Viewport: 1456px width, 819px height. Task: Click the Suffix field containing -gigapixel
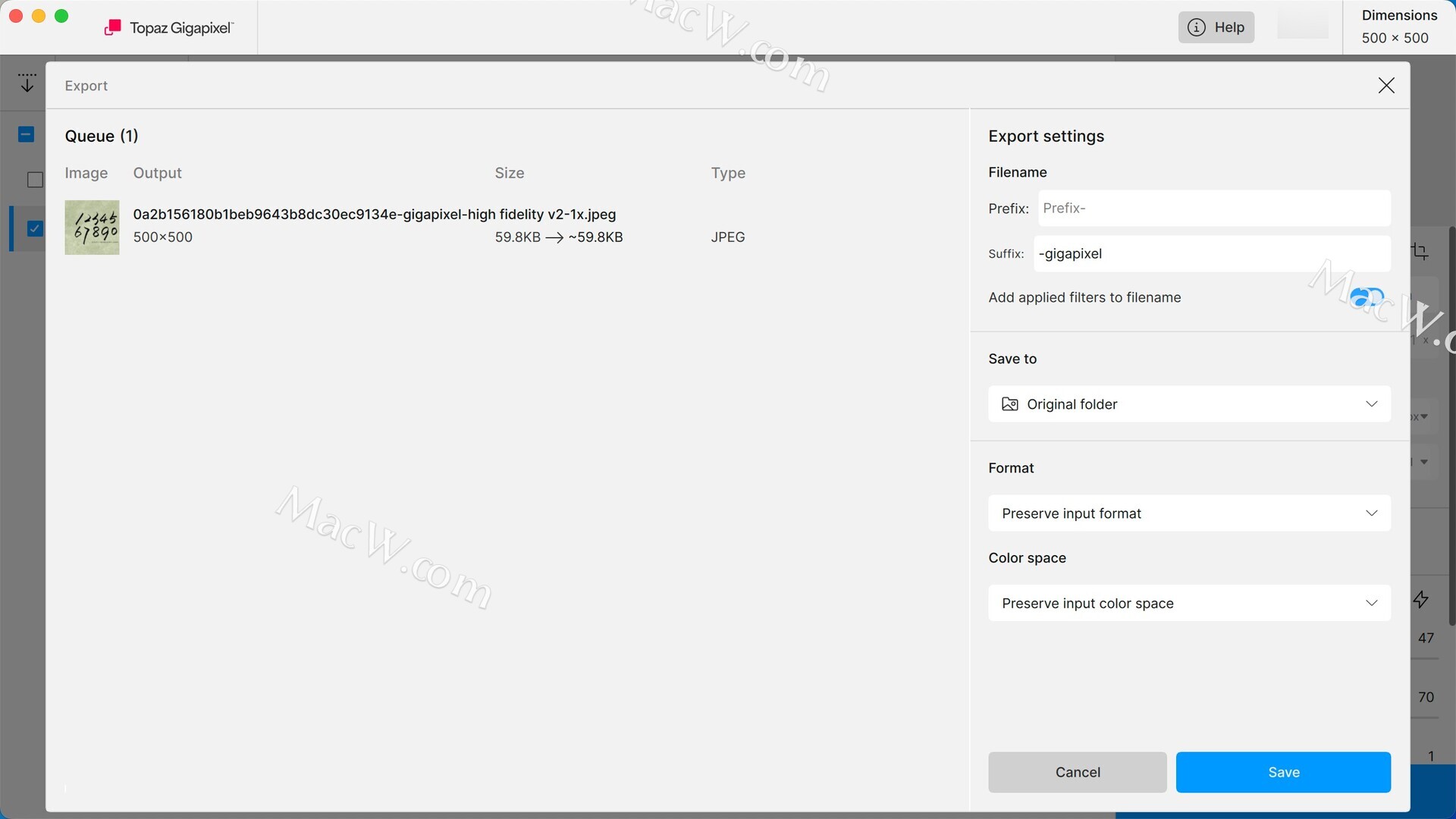click(1212, 254)
